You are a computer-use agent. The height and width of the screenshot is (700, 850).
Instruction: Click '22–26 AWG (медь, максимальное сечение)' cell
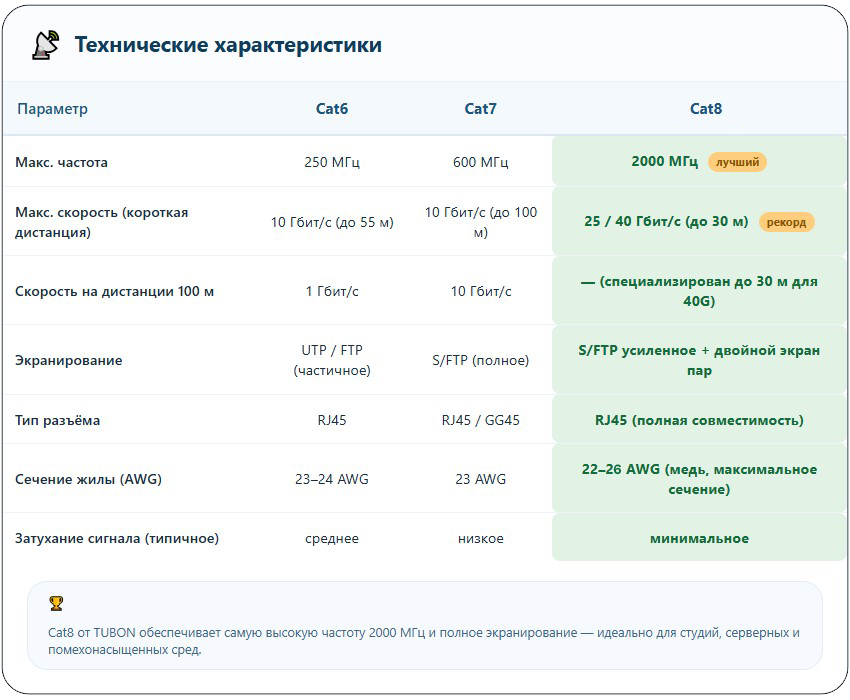[699, 479]
